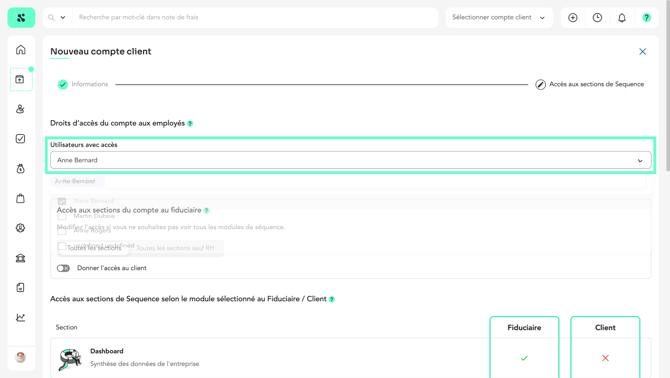Click help icon beside Fiduciaire / Client heading
670x378 pixels.
(332, 299)
